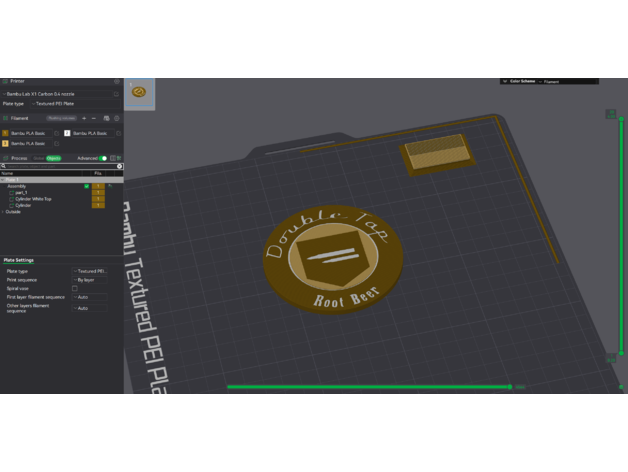Viewport: 628px width, 472px height.
Task: Edit filament 1 preset icon
Action: (x=57, y=132)
